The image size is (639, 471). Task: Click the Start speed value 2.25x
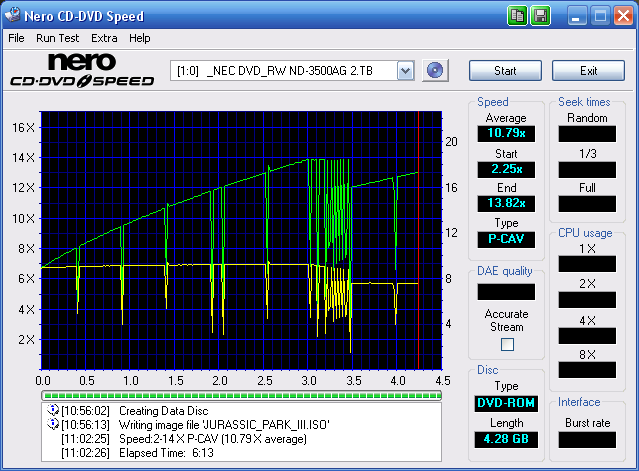click(x=506, y=169)
